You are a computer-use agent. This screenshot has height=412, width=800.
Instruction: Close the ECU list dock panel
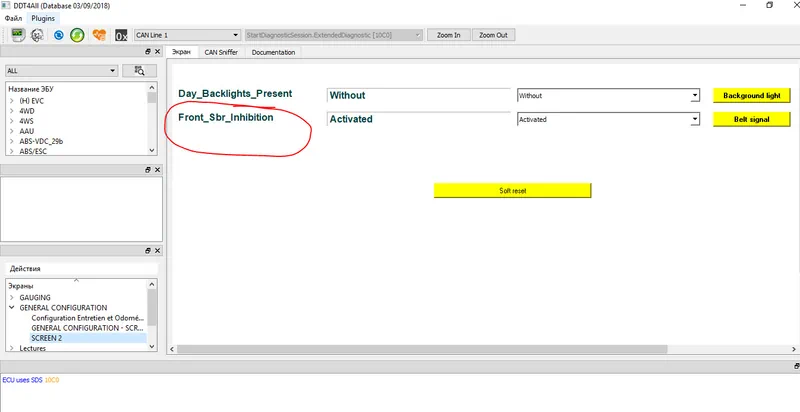pos(157,52)
